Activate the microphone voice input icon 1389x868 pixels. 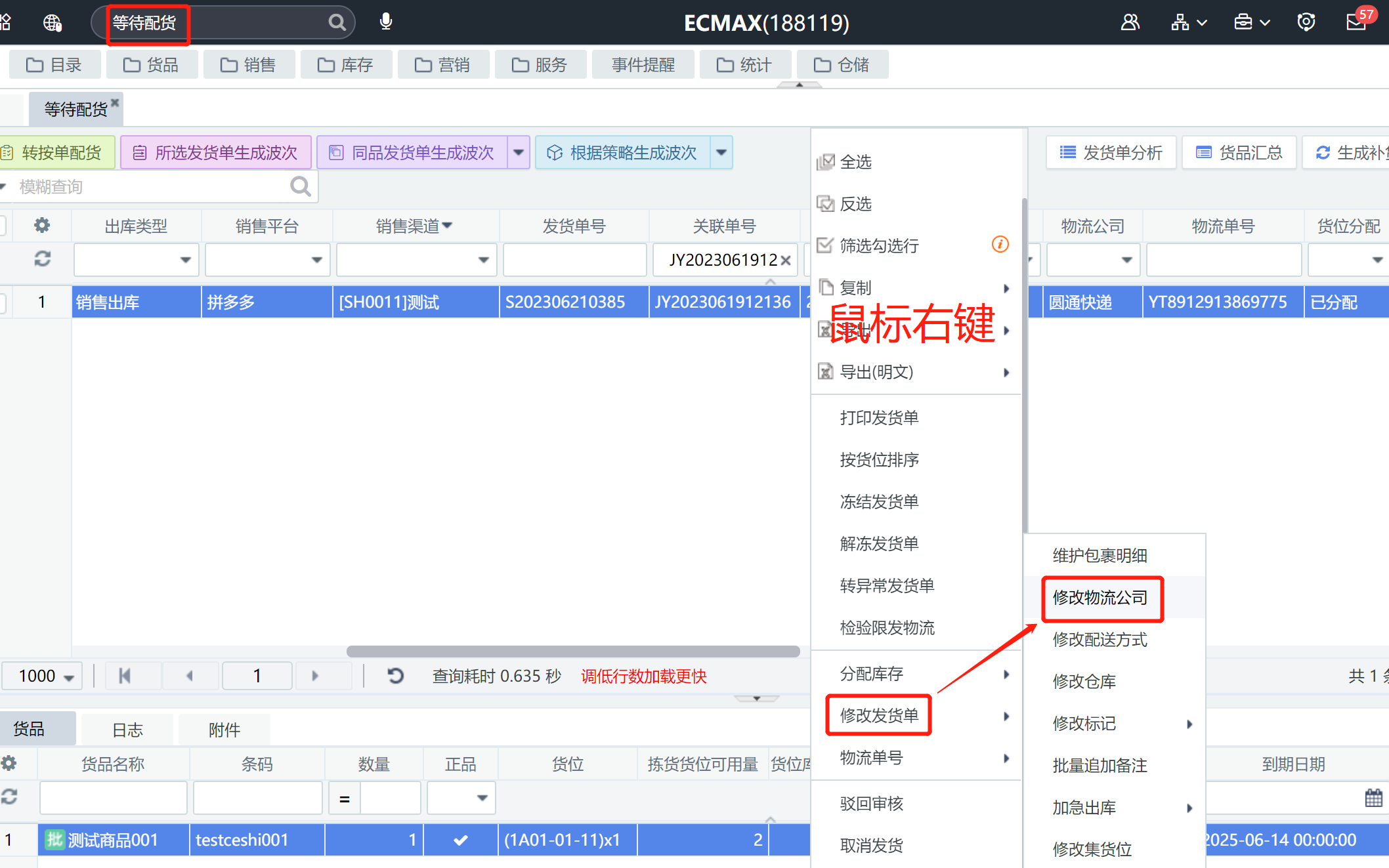386,22
